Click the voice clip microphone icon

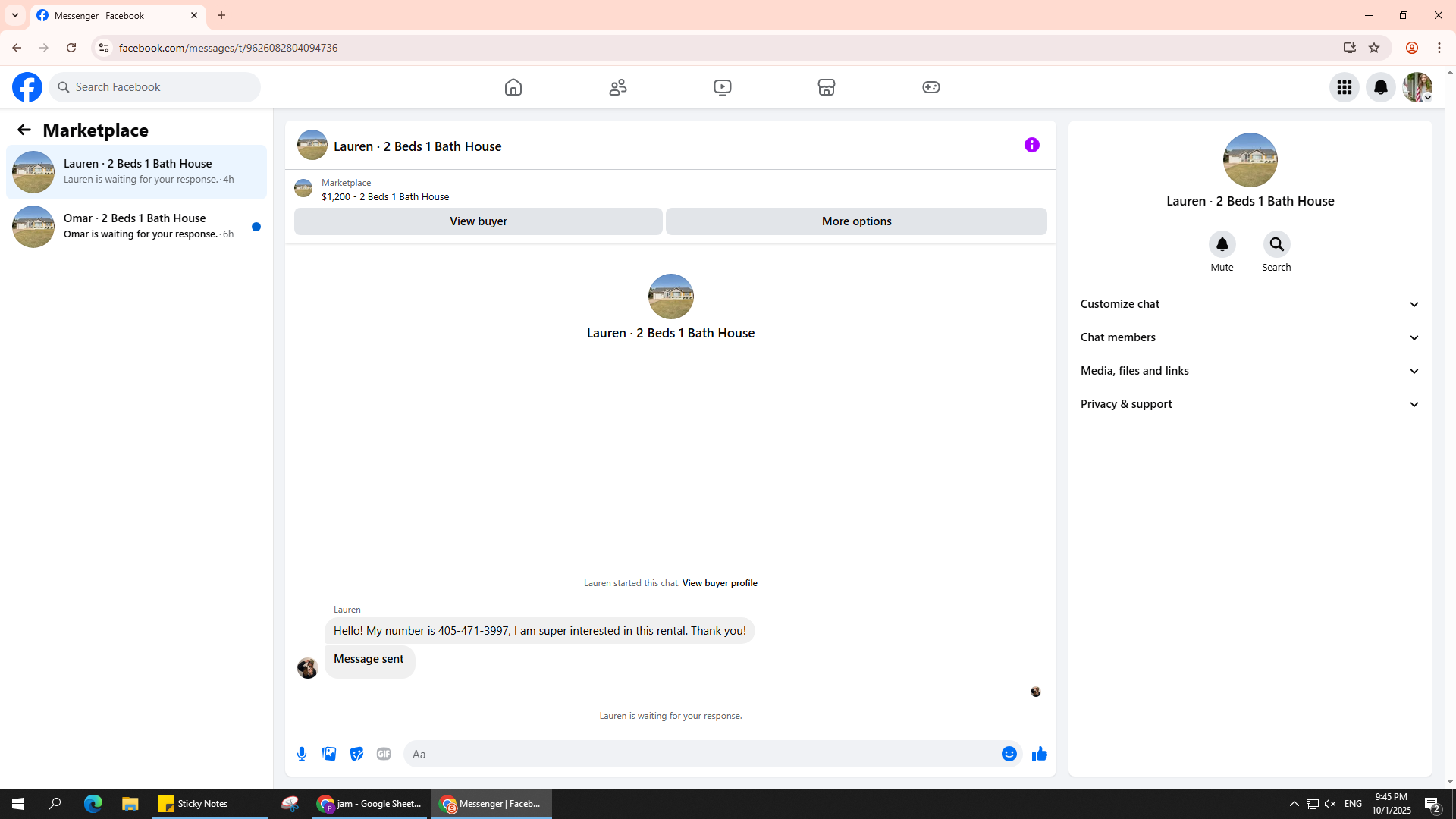point(302,754)
